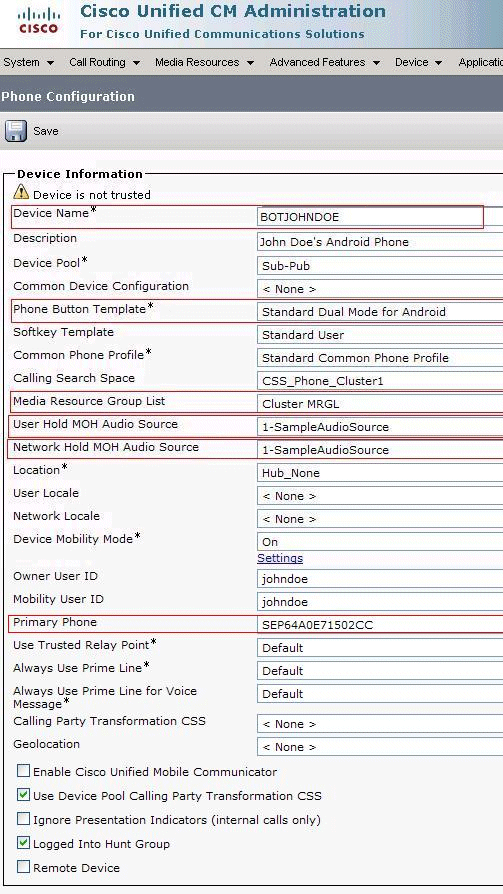This screenshot has height=894, width=503.
Task: Click the Save text button
Action: coord(46,131)
